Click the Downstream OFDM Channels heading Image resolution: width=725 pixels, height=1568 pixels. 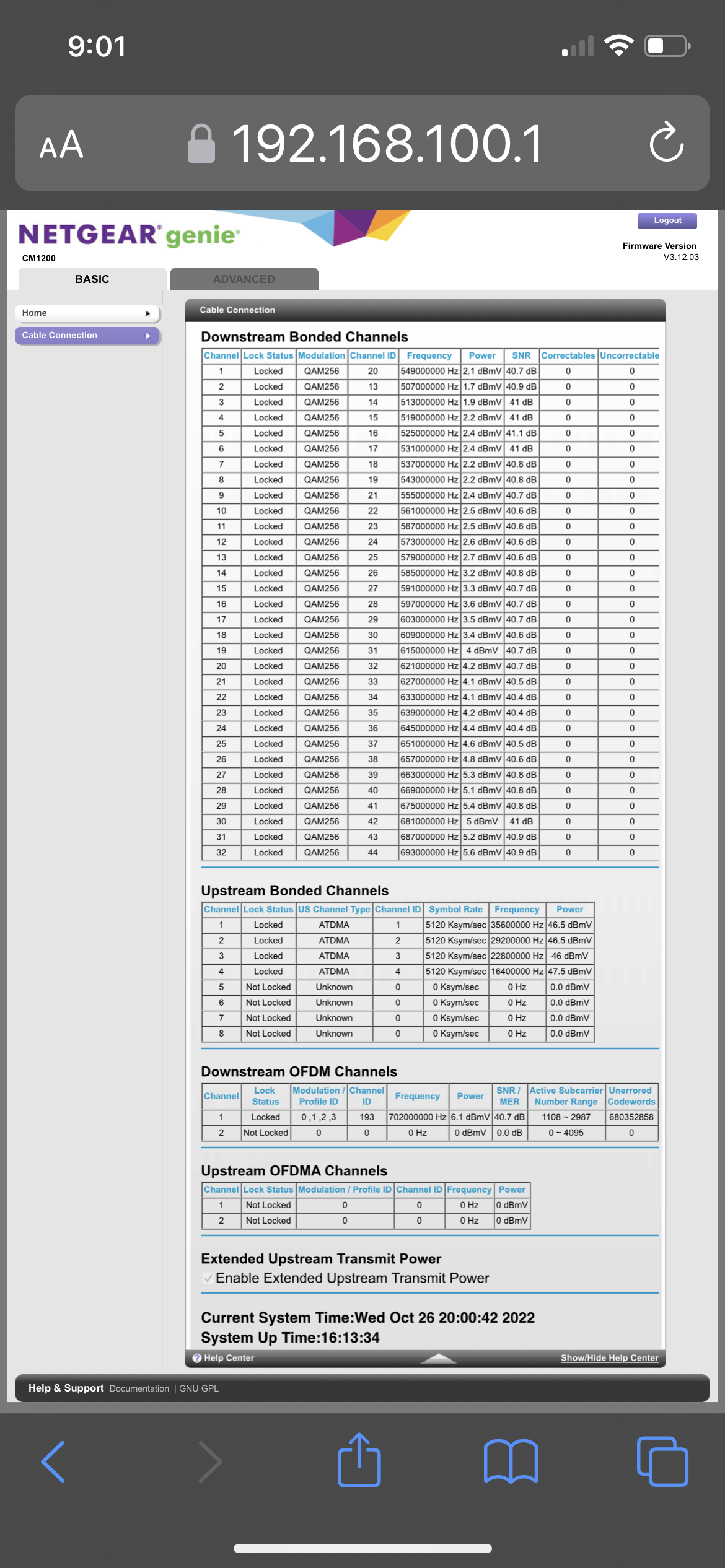[299, 1071]
